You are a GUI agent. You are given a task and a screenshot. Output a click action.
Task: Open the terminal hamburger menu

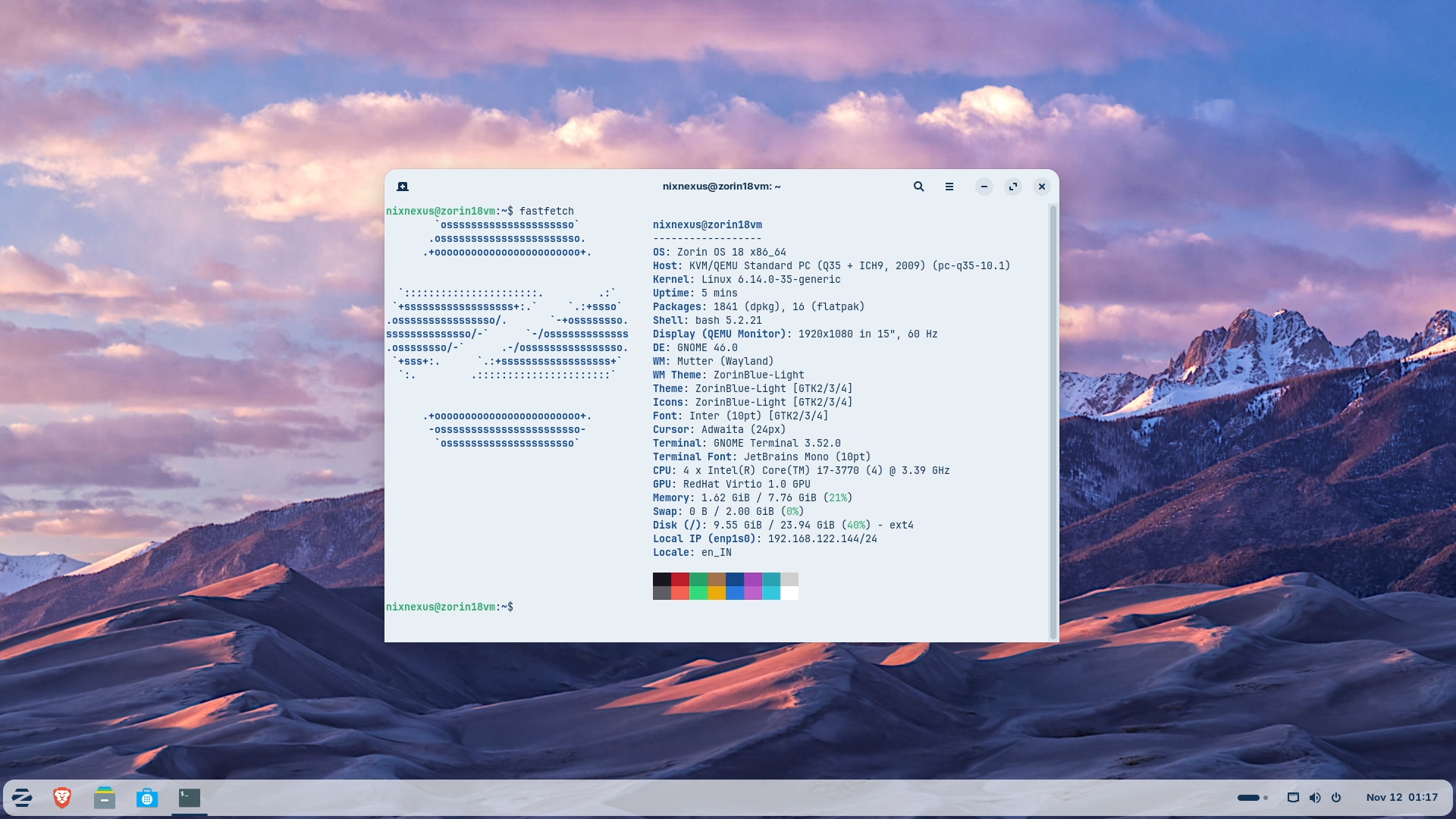pyautogui.click(x=949, y=186)
